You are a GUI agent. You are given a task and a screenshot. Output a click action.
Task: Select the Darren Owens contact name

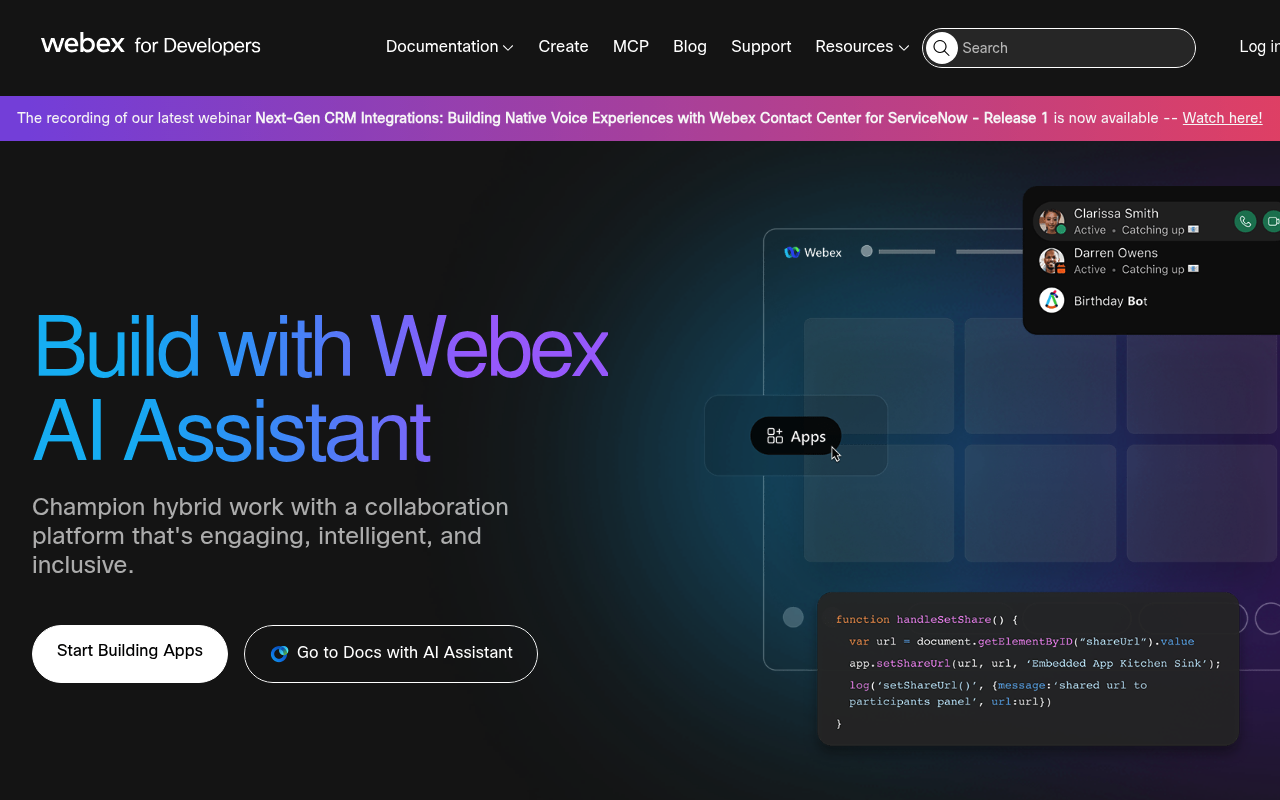click(x=1116, y=253)
